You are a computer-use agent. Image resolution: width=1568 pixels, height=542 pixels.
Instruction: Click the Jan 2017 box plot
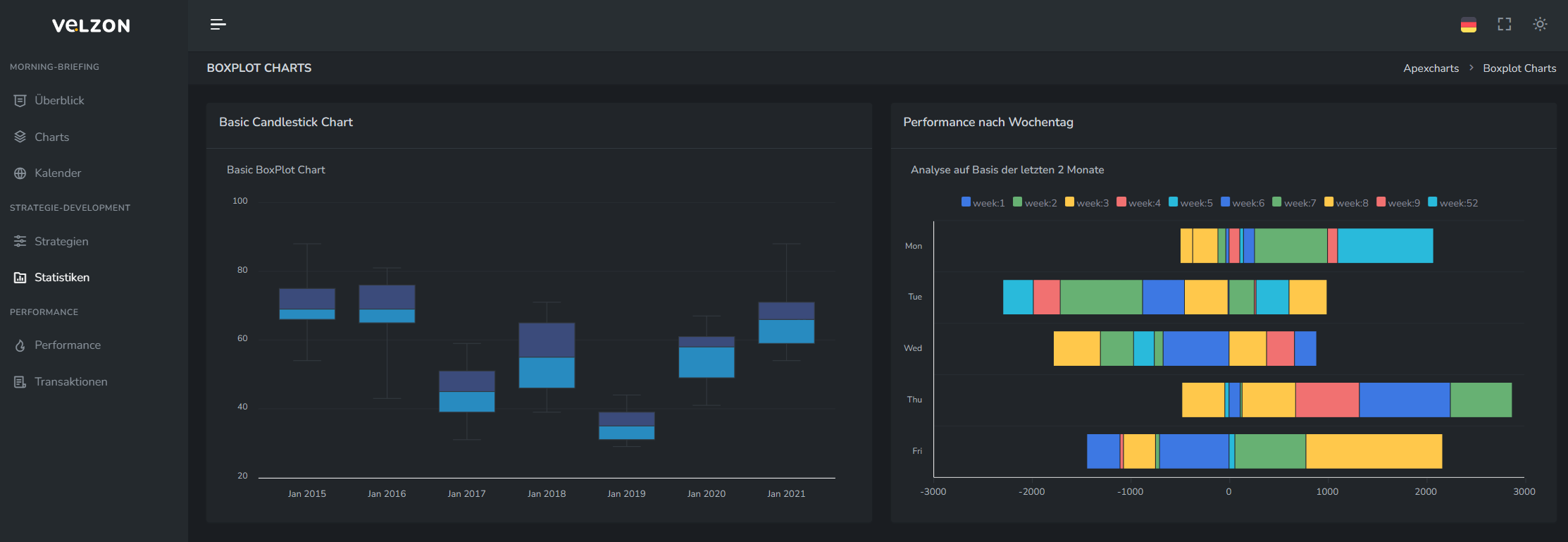(x=467, y=391)
